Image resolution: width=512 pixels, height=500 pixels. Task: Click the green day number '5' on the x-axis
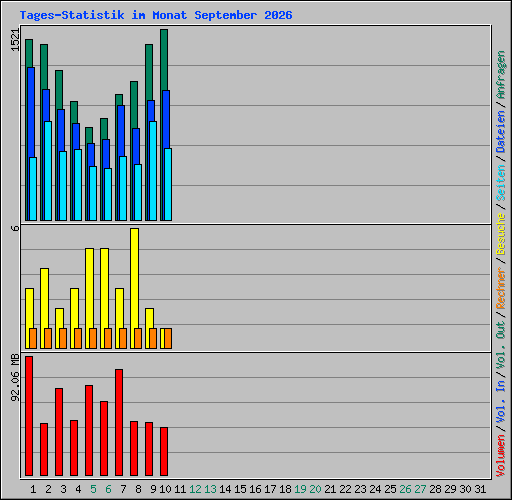(93, 489)
